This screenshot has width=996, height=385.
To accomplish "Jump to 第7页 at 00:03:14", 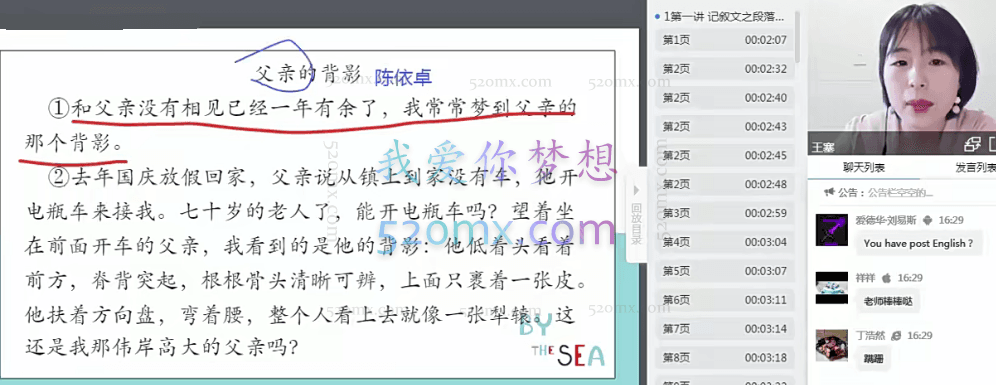I will tap(724, 329).
